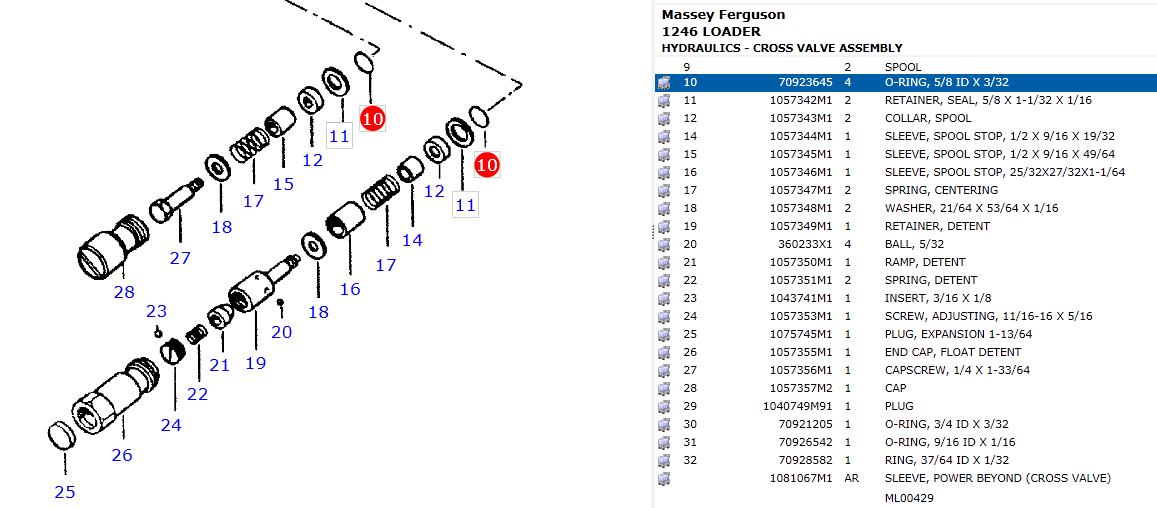
Task: Click cart icon beside RETAINER, DETENT
Action: pos(663,226)
